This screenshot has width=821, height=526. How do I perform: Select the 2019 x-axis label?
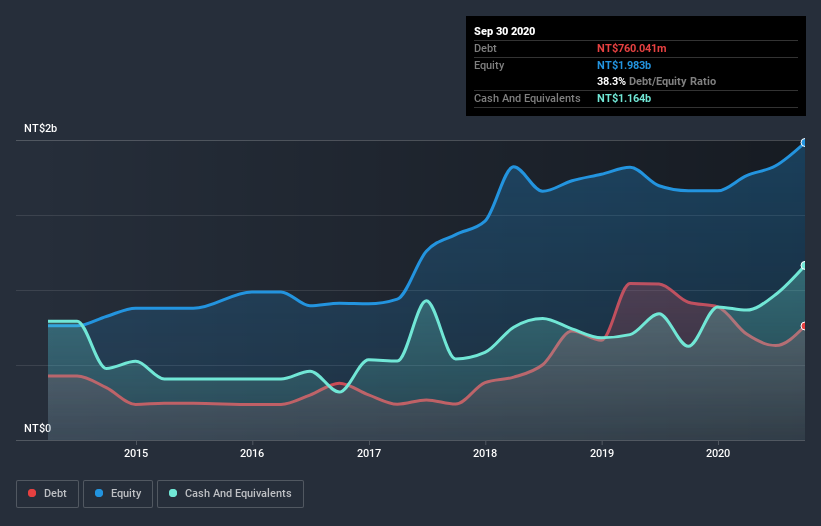(602, 453)
